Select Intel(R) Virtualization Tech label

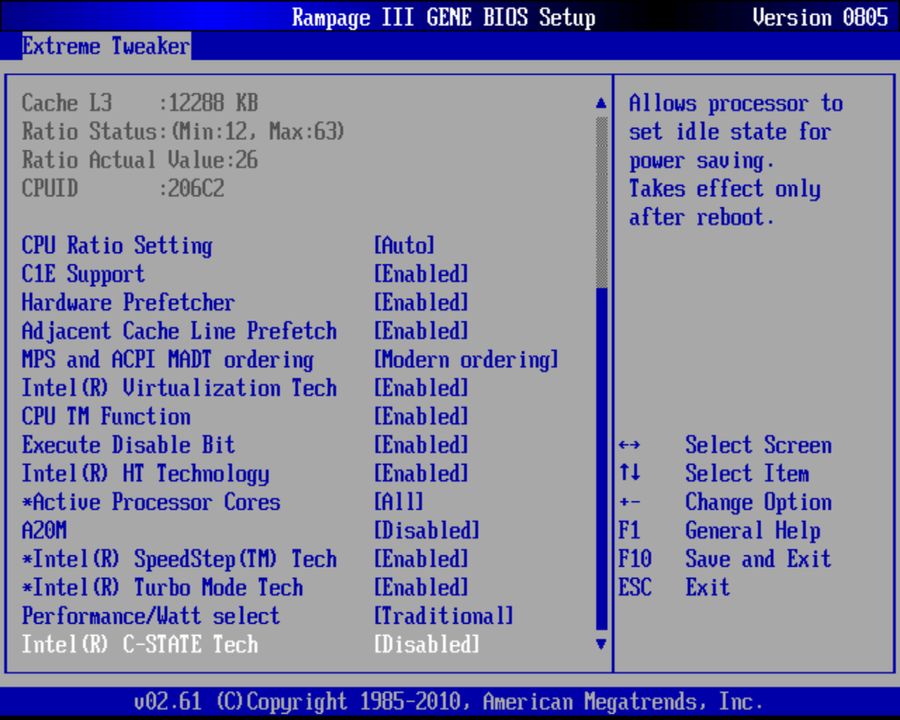click(179, 388)
